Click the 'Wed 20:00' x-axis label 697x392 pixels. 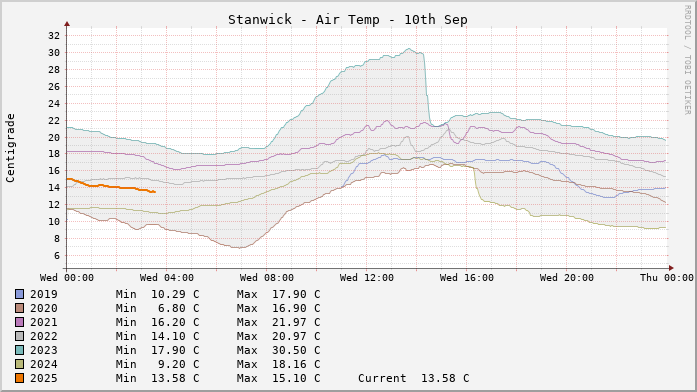(x=567, y=278)
